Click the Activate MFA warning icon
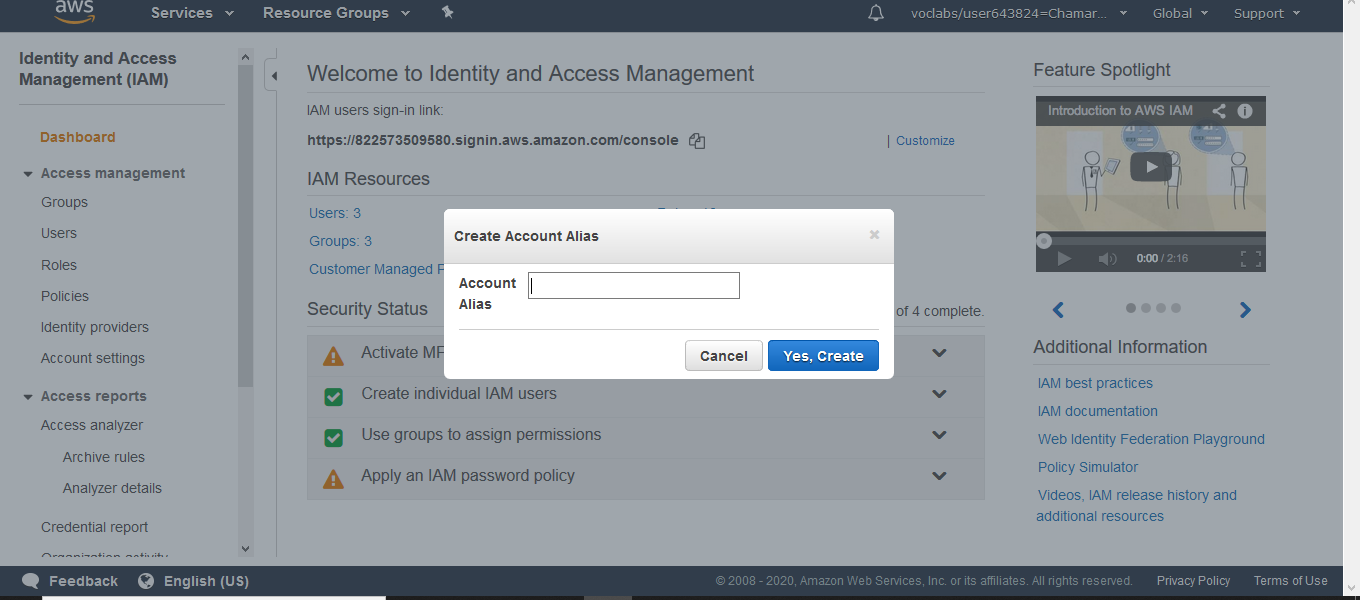 (x=334, y=355)
